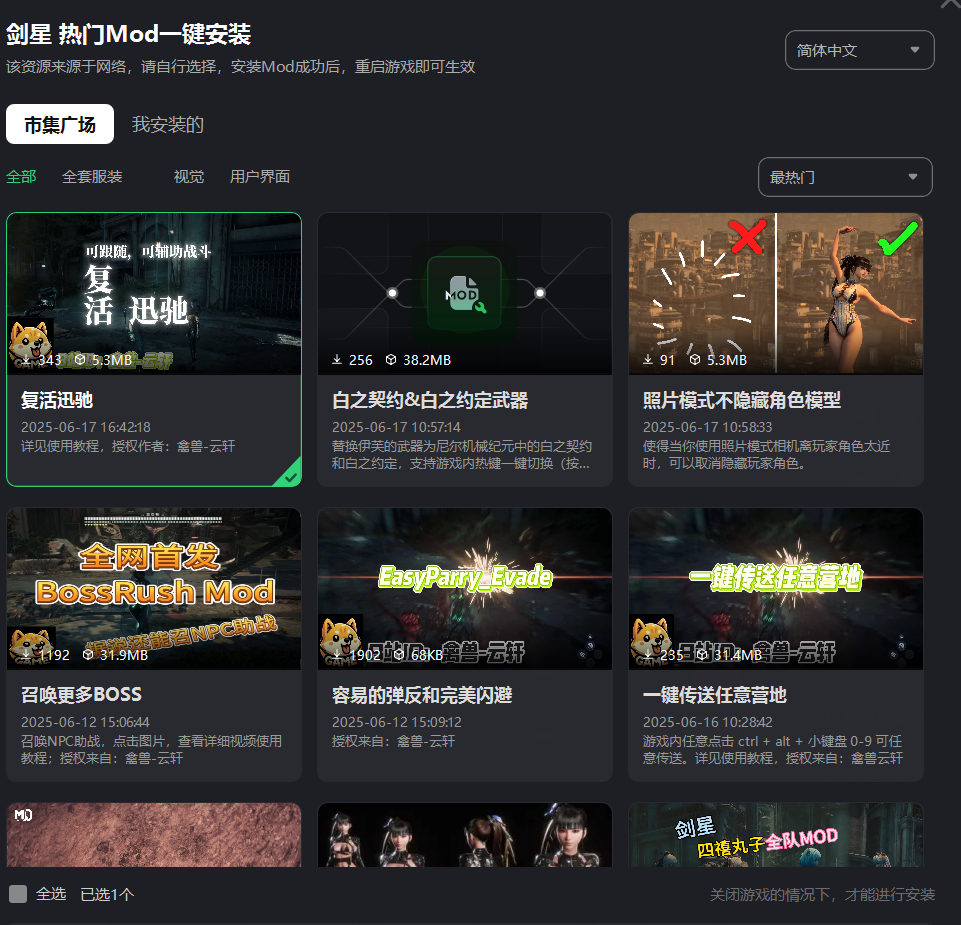Tick the 全选 select-all checkbox

coord(18,894)
